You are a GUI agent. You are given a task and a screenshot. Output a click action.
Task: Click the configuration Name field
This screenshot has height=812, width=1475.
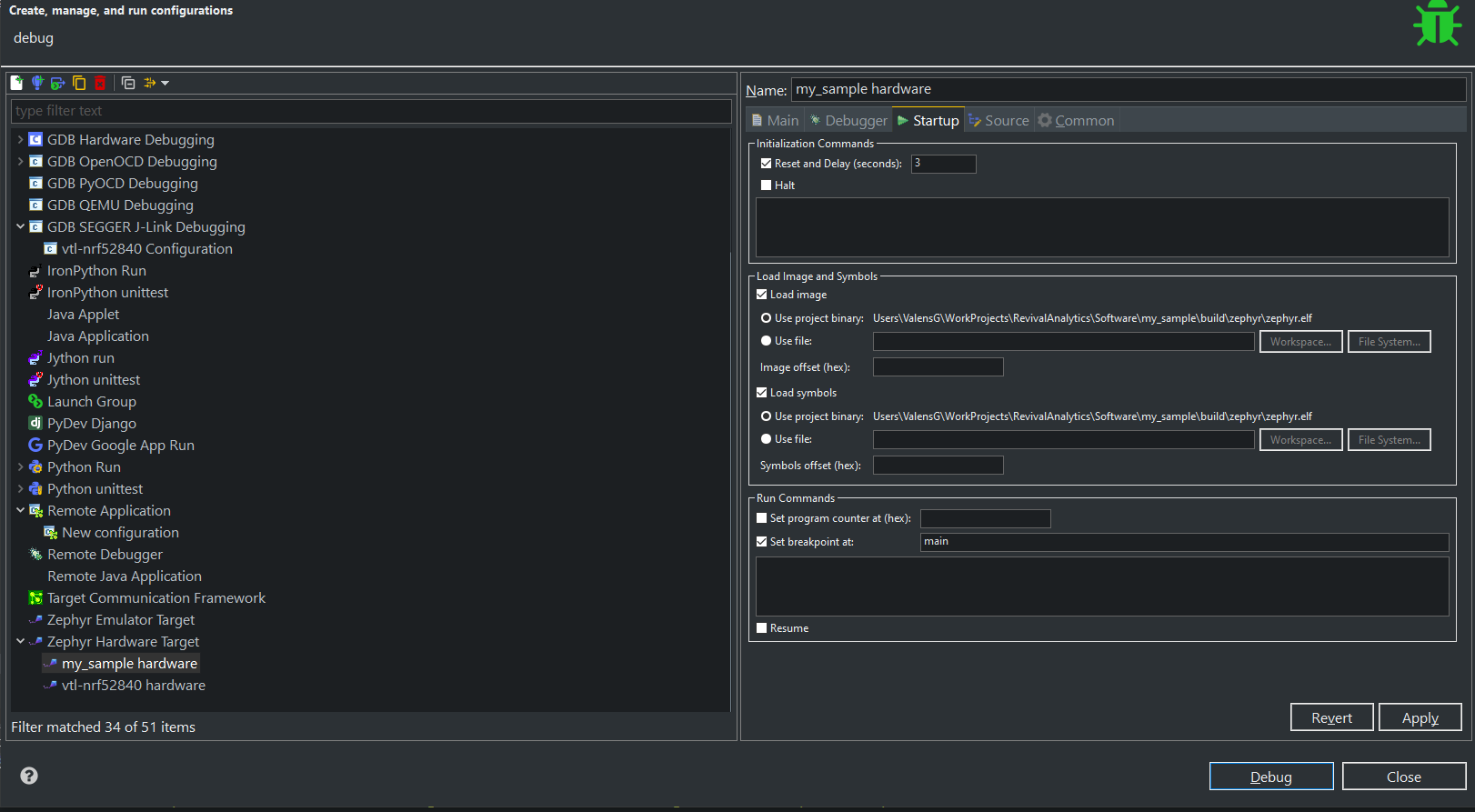[x=1129, y=89]
